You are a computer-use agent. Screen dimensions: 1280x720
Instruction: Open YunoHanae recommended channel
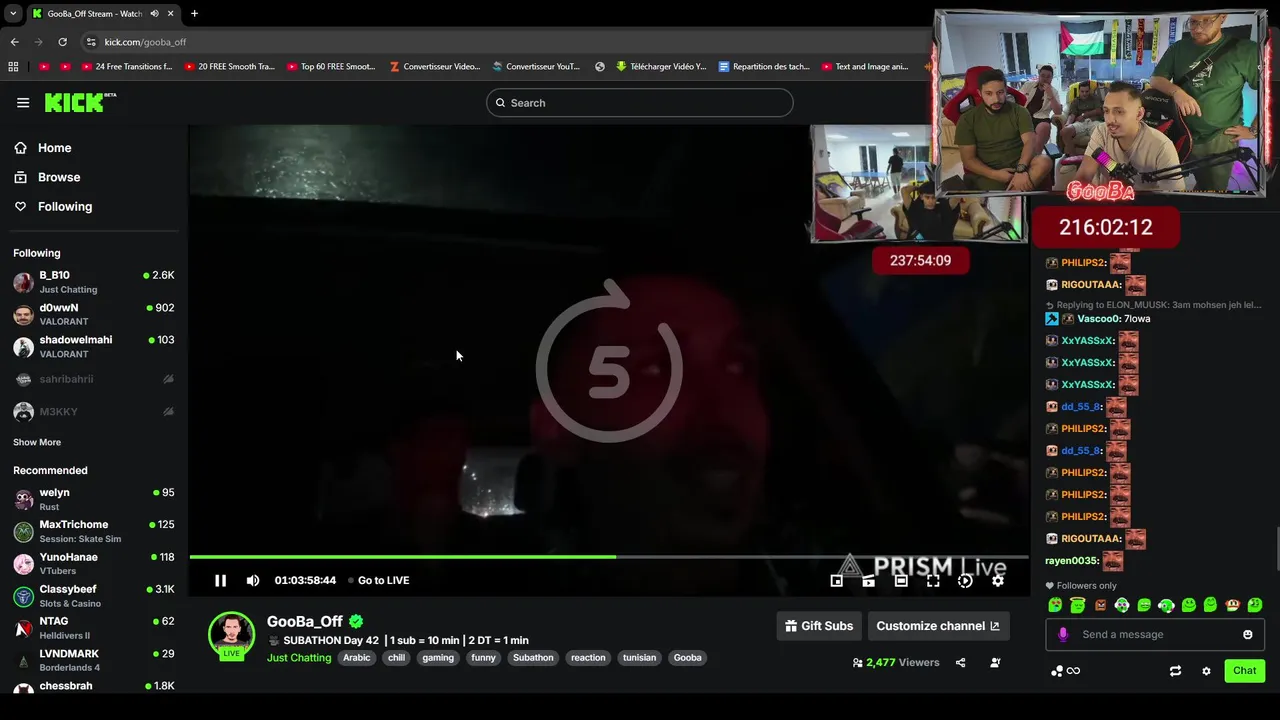pos(94,563)
